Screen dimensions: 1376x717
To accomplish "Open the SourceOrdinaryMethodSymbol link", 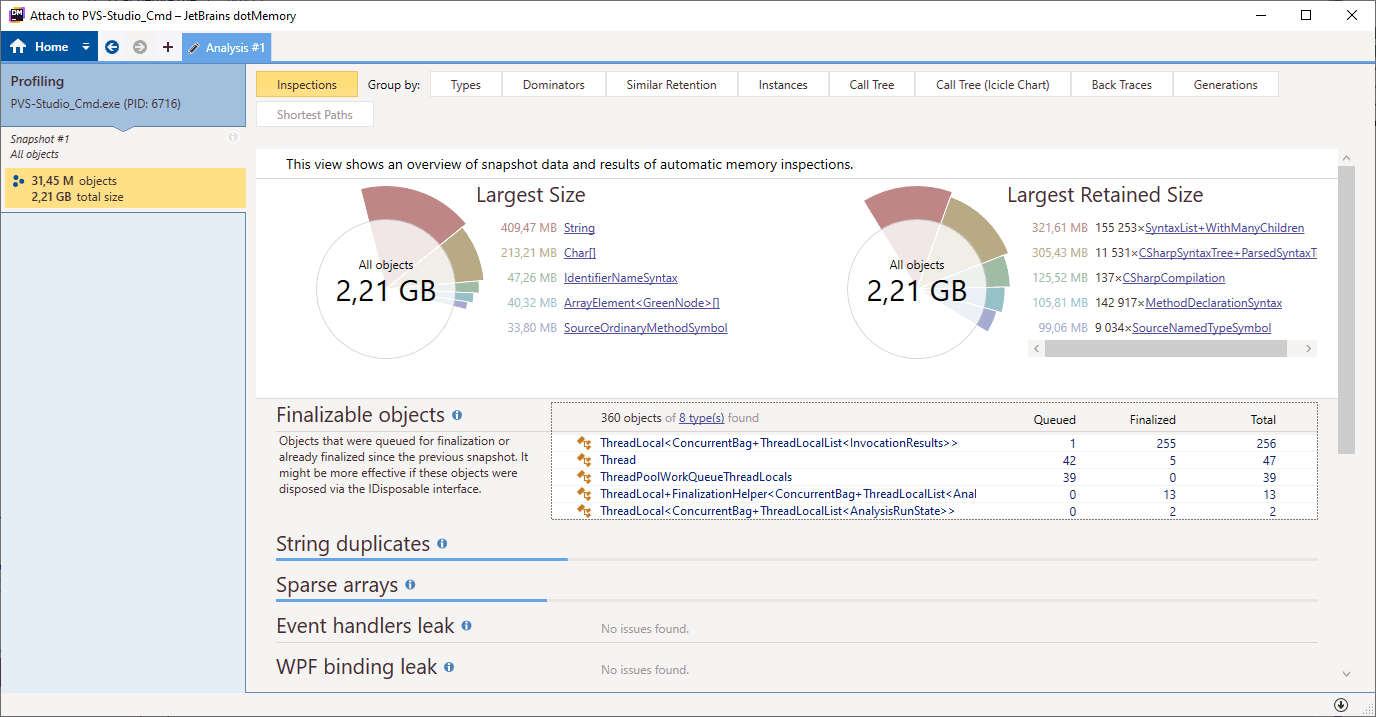I will (646, 328).
